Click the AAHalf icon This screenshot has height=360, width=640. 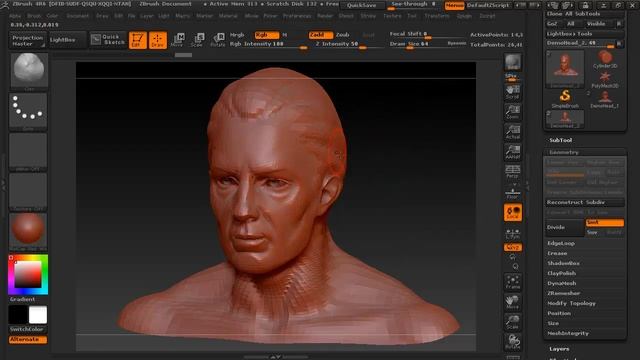coord(512,152)
